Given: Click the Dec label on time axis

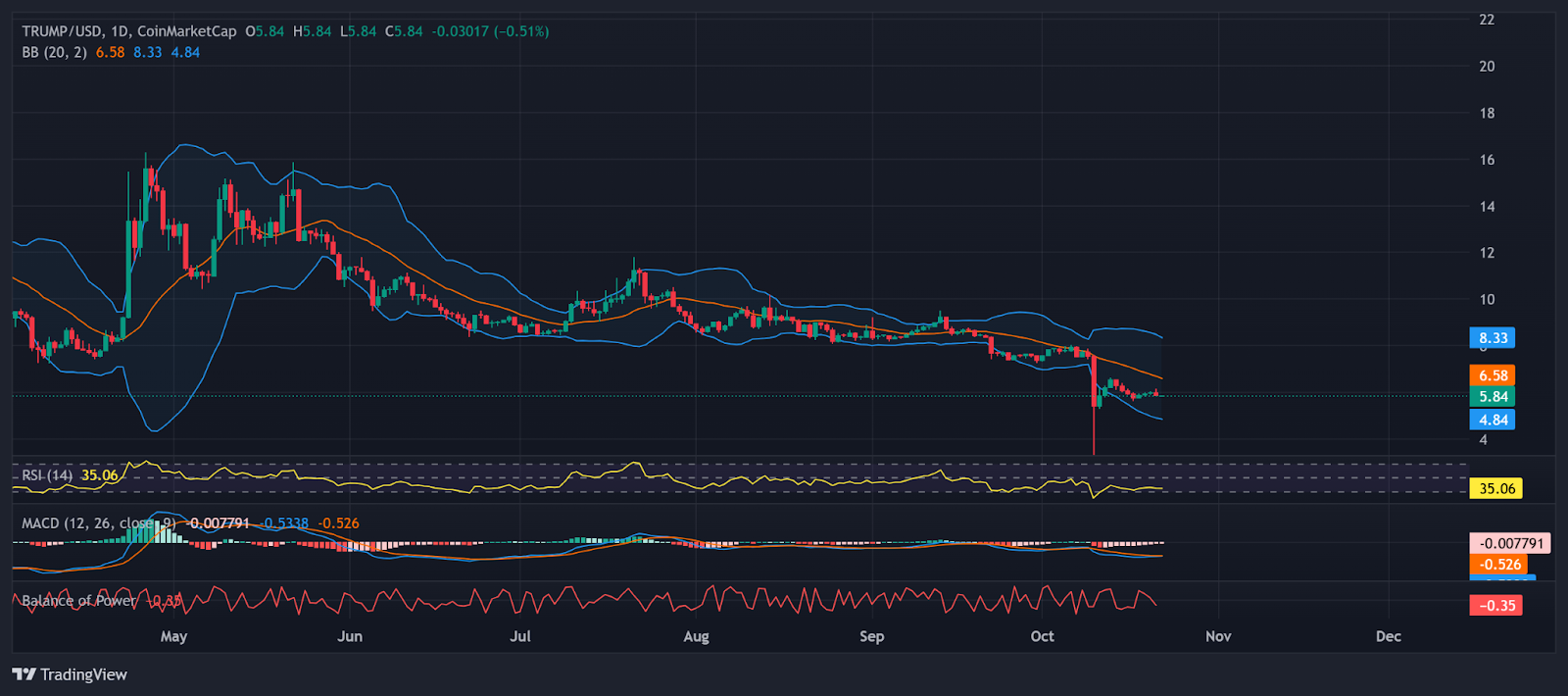Looking at the screenshot, I should pos(1388,636).
